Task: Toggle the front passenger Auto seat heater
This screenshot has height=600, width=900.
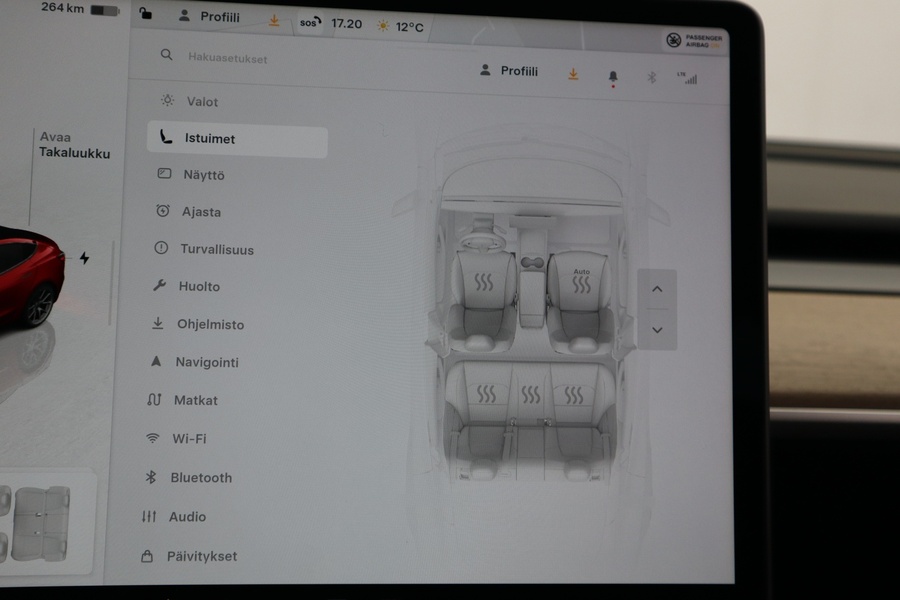Action: tap(581, 282)
